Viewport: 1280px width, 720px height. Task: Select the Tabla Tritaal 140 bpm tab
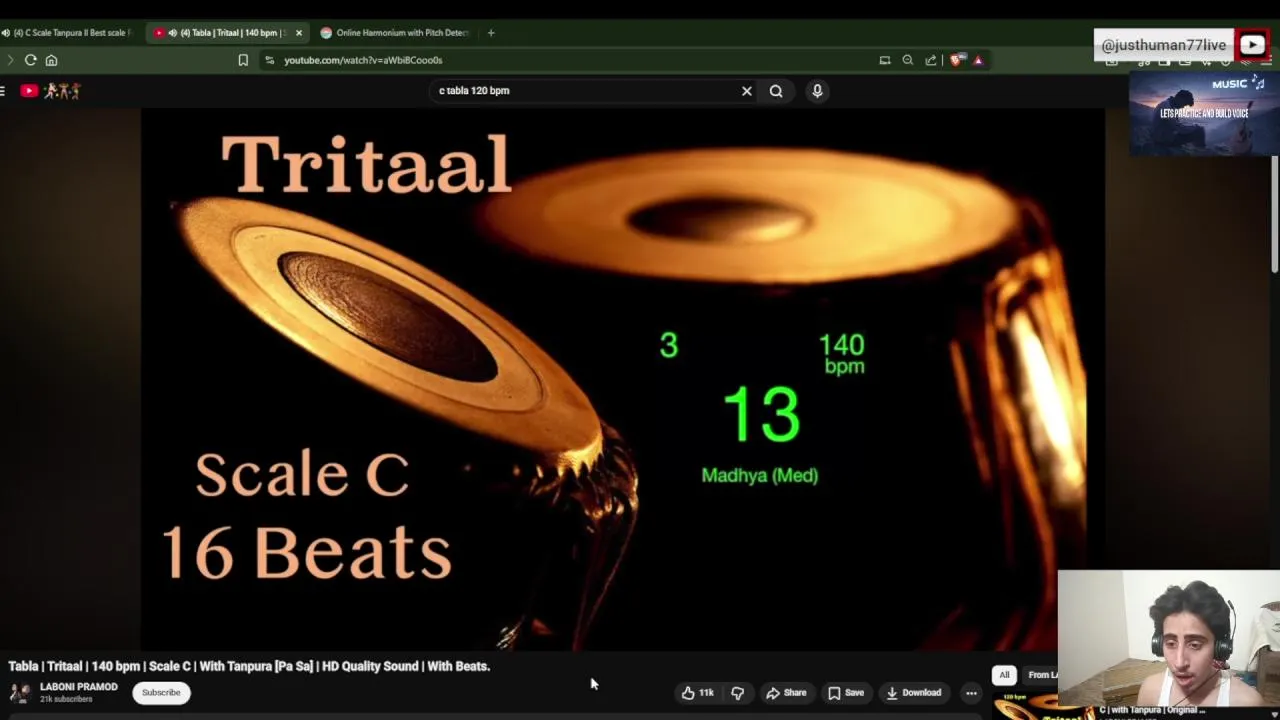[226, 33]
